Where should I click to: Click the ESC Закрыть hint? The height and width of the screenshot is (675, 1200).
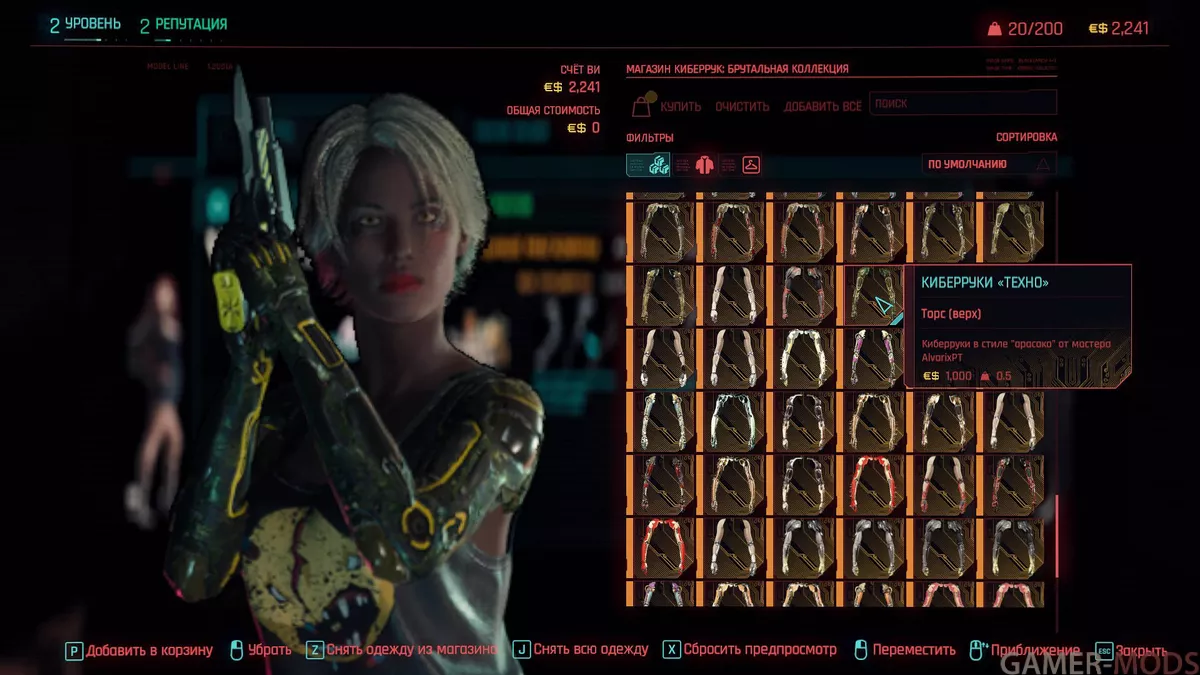(1131, 650)
